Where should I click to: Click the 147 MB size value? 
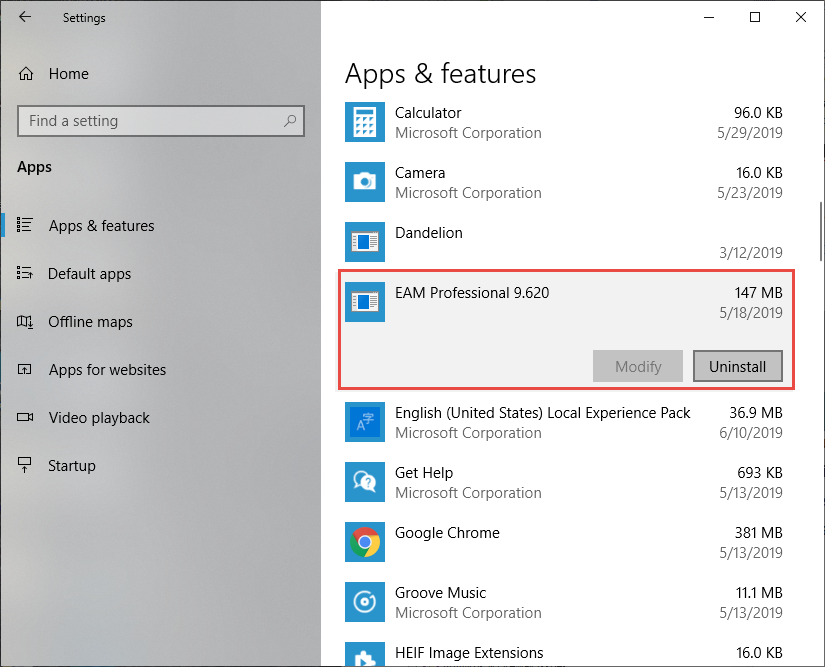758,292
